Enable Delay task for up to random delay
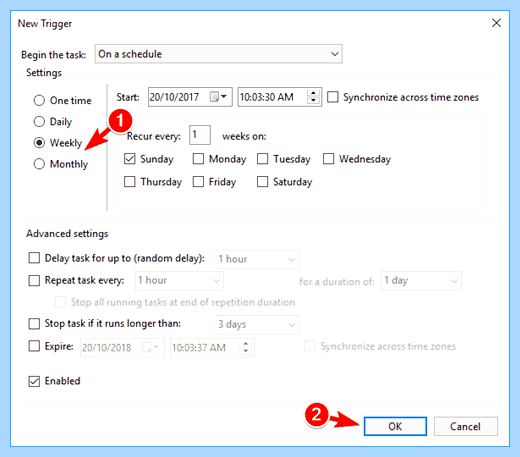The height and width of the screenshot is (457, 520). (x=34, y=258)
